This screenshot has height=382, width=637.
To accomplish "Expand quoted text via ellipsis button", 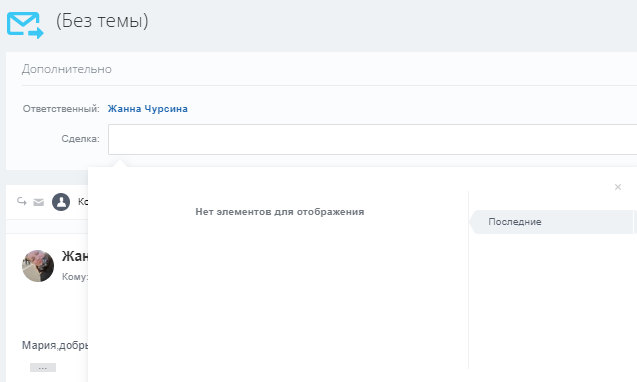I will tap(43, 367).
